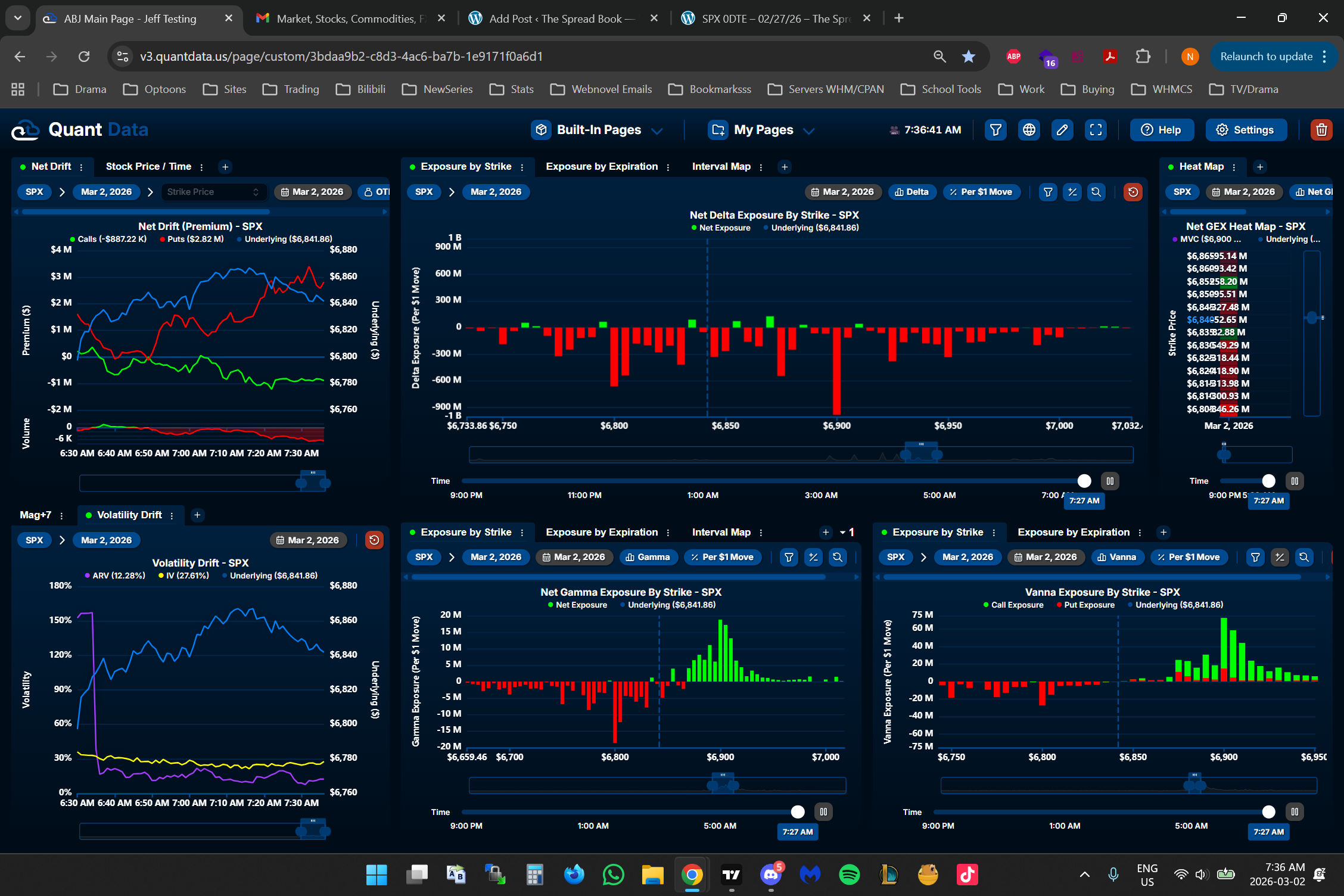Toggle the Puts legend in Net Drift
Screen dimensions: 1344x896
191,239
